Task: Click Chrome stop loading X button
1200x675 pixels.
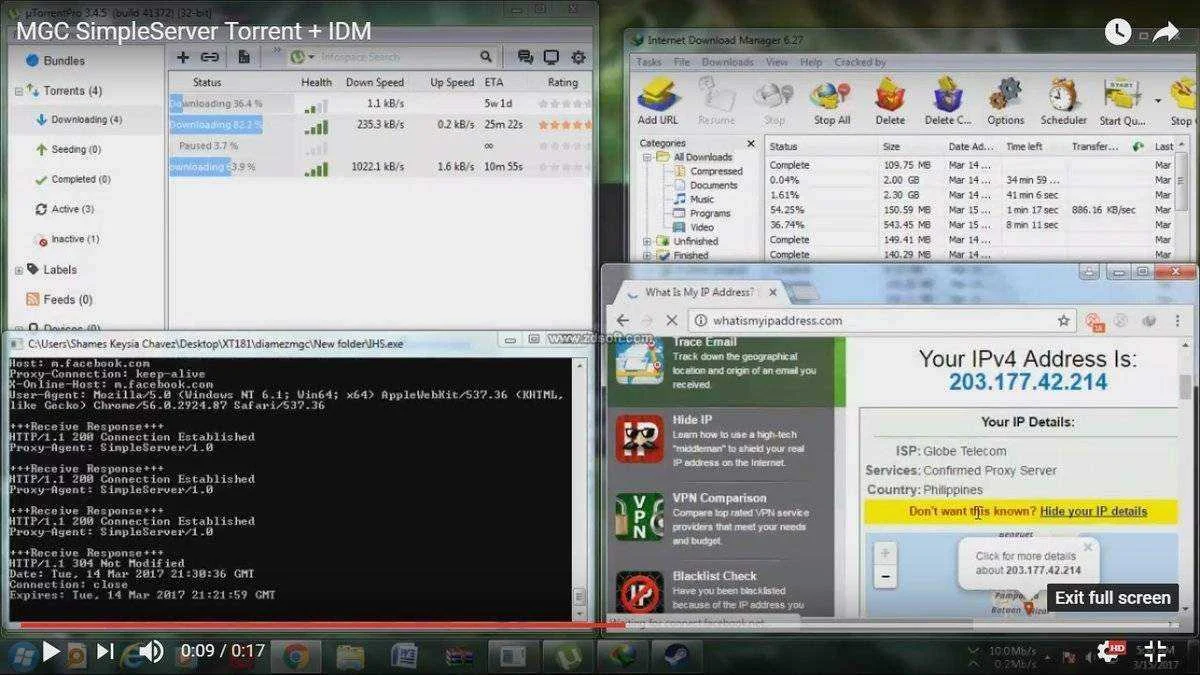Action: tap(671, 321)
